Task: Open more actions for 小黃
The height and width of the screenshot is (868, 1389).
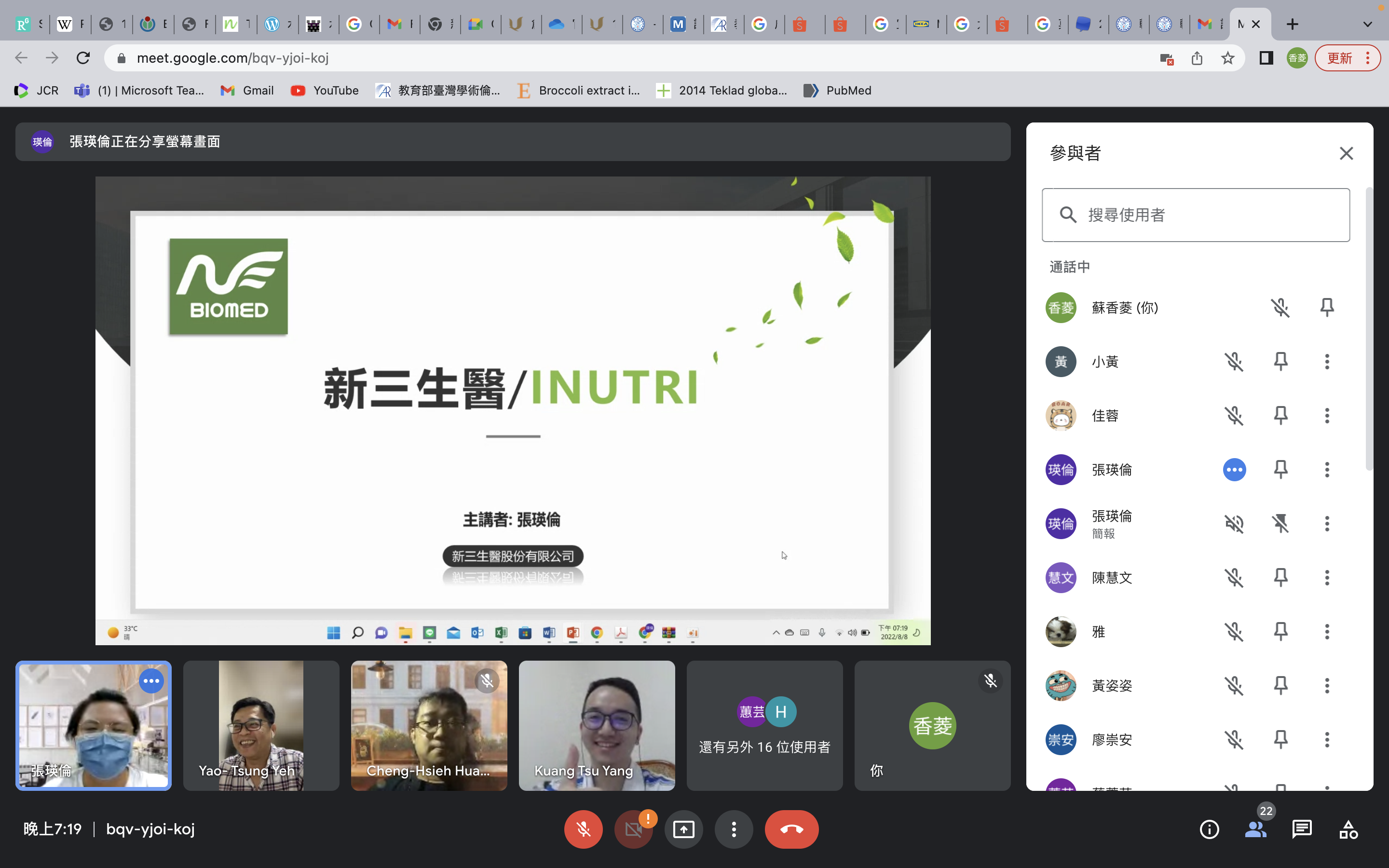Action: coord(1326,362)
